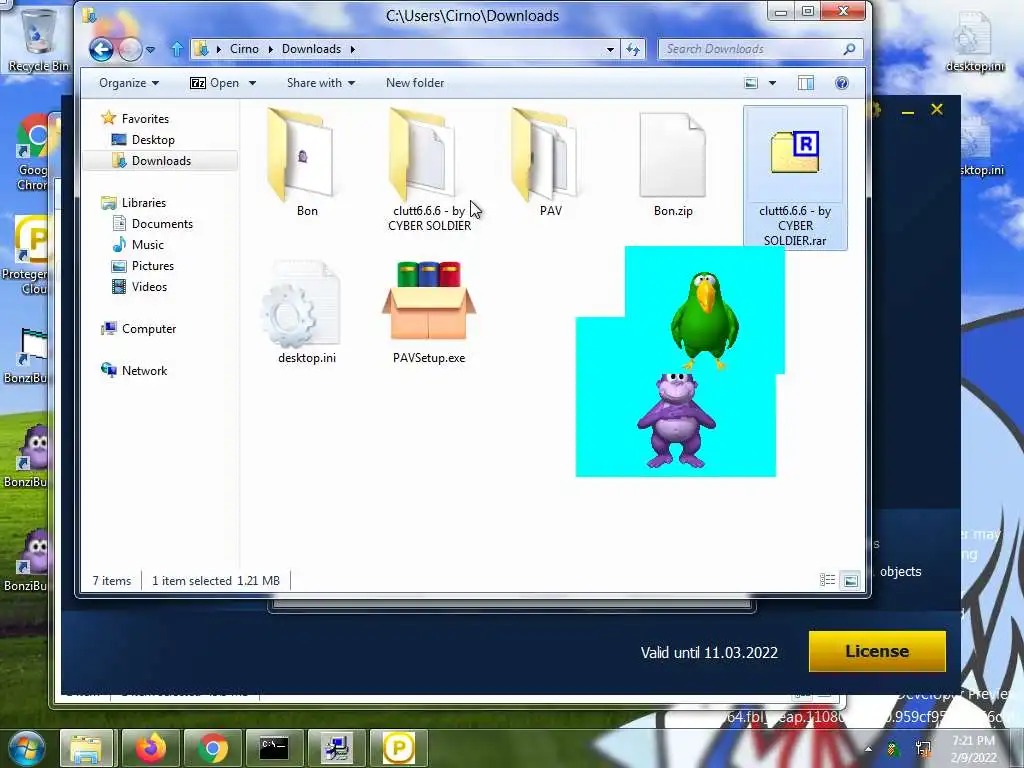Image resolution: width=1024 pixels, height=768 pixels.
Task: Click the blue help icon
Action: [x=842, y=83]
